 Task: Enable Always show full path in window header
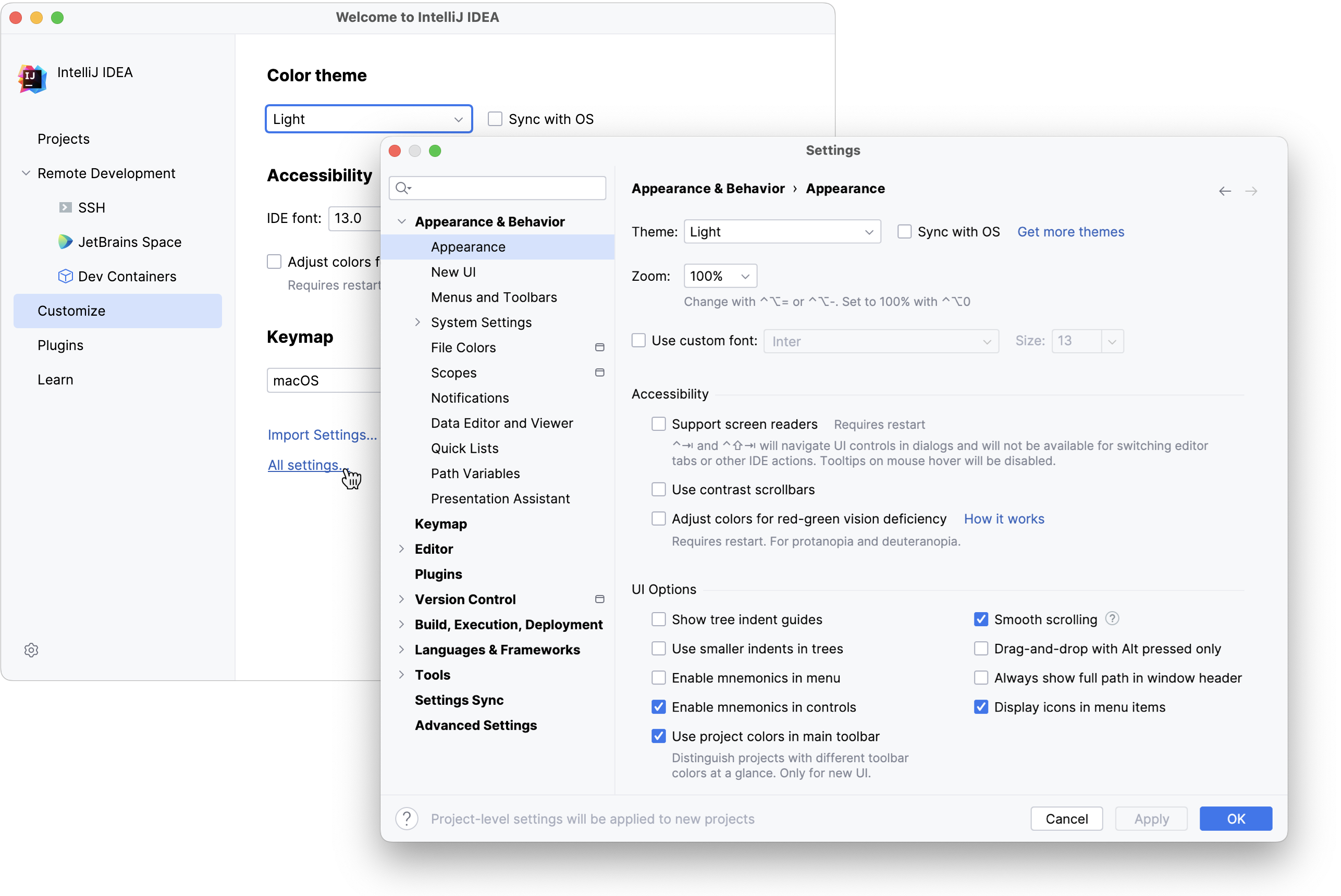tap(981, 678)
